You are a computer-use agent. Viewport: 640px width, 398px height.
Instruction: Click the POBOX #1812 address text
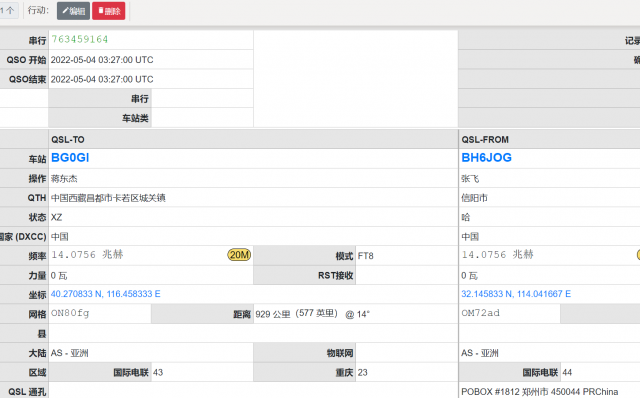click(x=540, y=392)
